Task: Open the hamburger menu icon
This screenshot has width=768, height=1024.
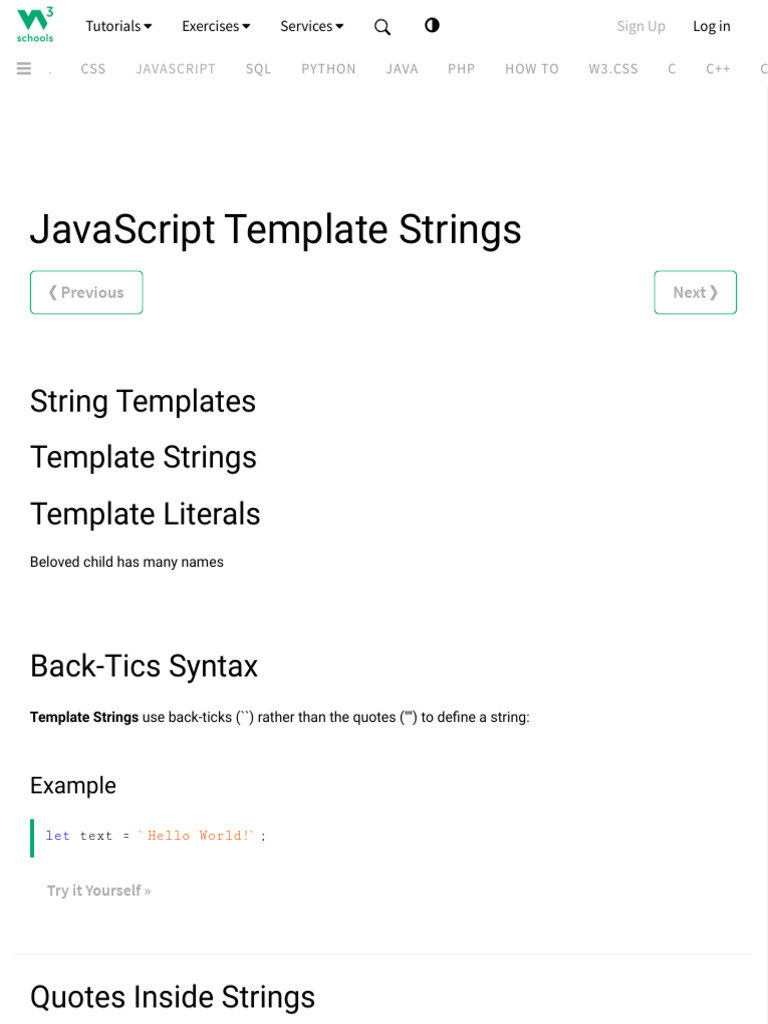Action: click(x=24, y=69)
